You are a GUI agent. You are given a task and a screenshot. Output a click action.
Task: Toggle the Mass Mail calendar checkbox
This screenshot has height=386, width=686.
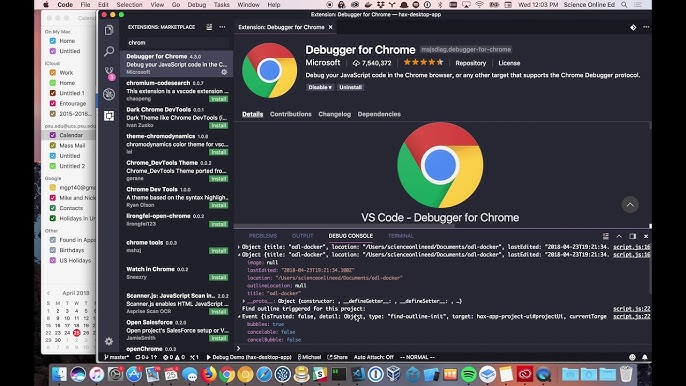coord(53,145)
